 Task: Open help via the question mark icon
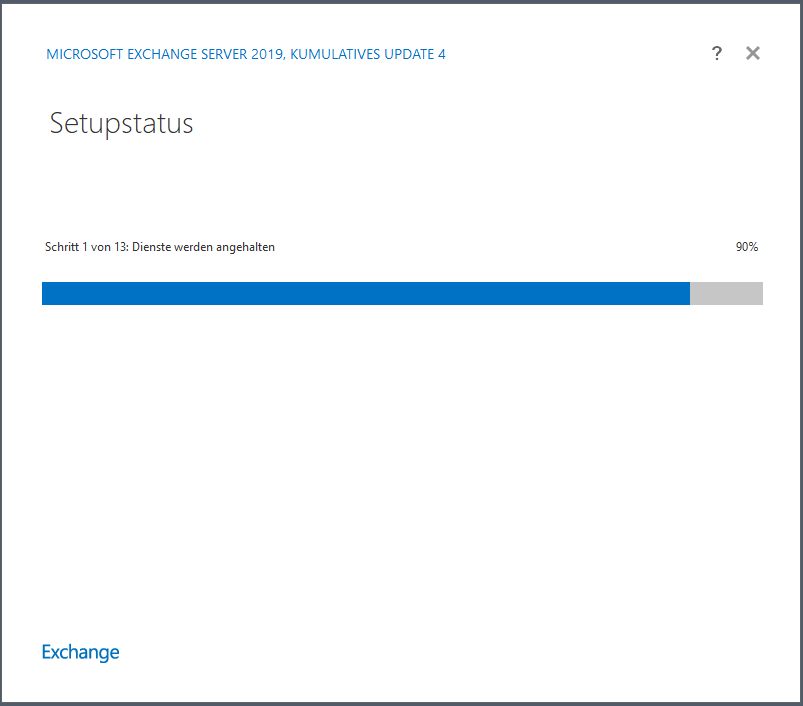716,53
